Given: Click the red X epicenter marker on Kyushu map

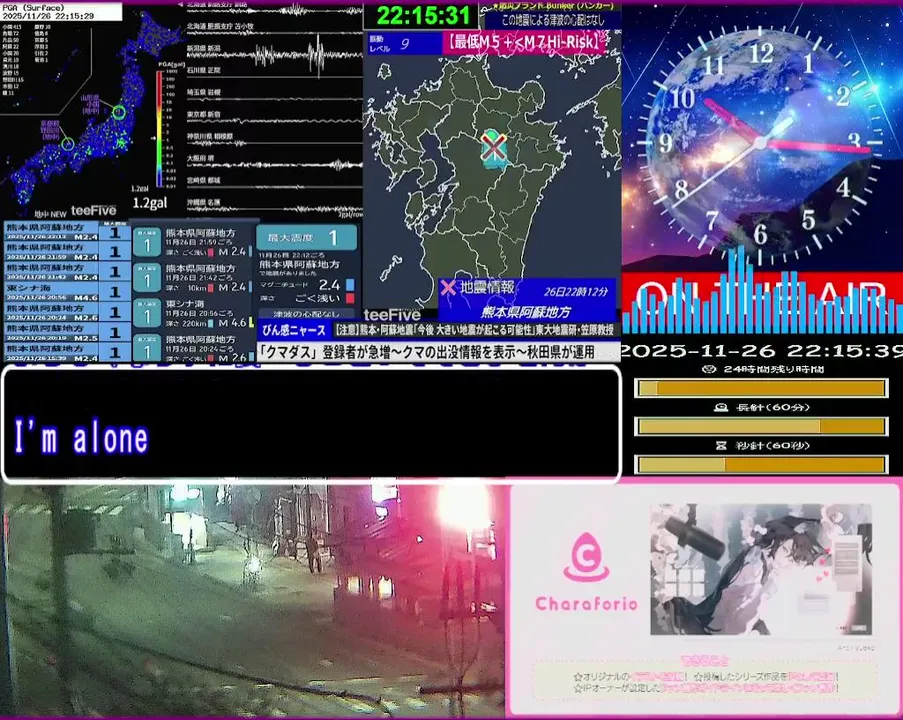Looking at the screenshot, I should click(494, 147).
